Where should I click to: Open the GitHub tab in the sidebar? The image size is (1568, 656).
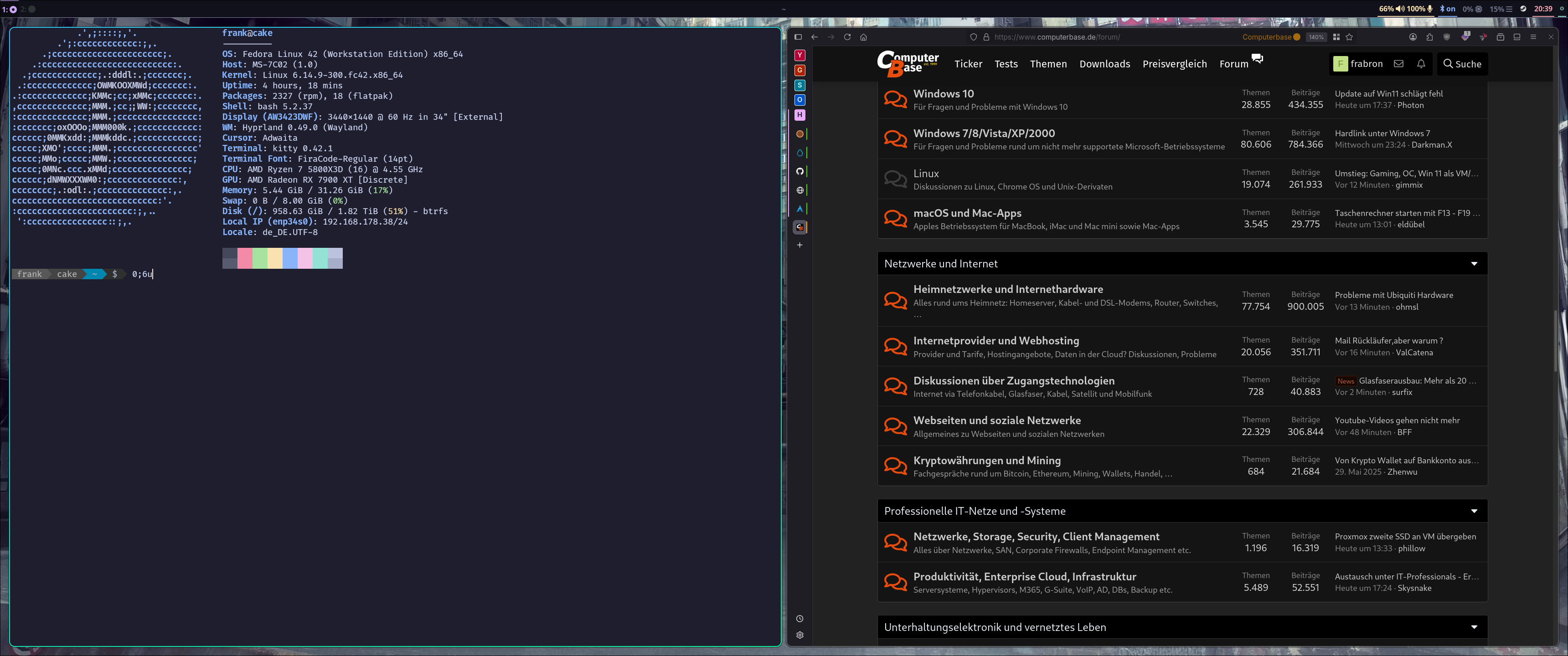[800, 172]
